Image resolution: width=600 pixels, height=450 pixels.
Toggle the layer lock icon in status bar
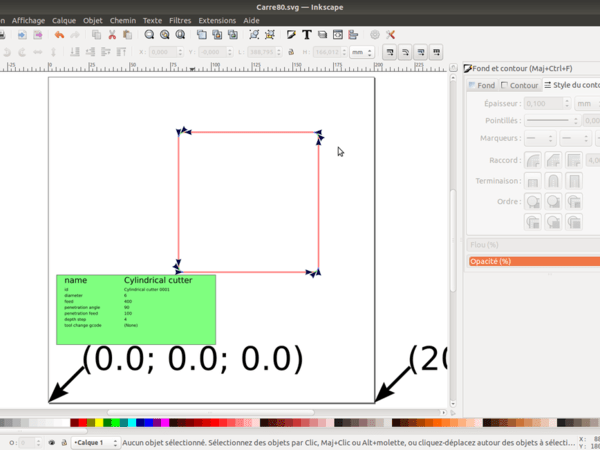(x=63, y=442)
